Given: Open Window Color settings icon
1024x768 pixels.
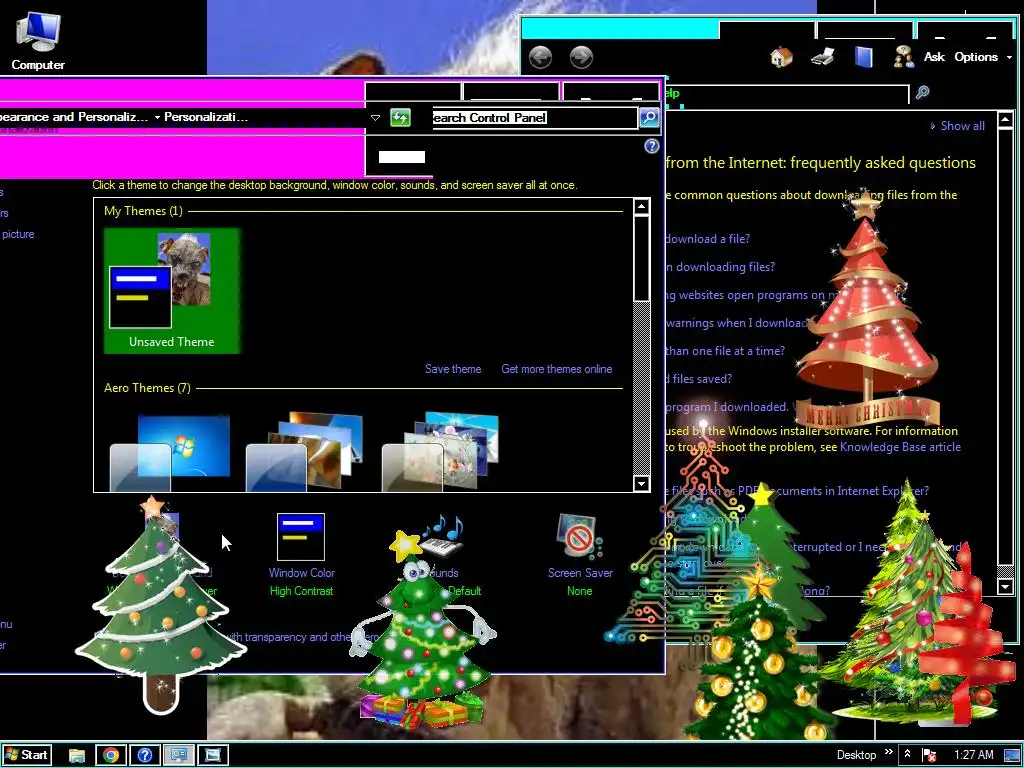Looking at the screenshot, I should click(x=301, y=537).
